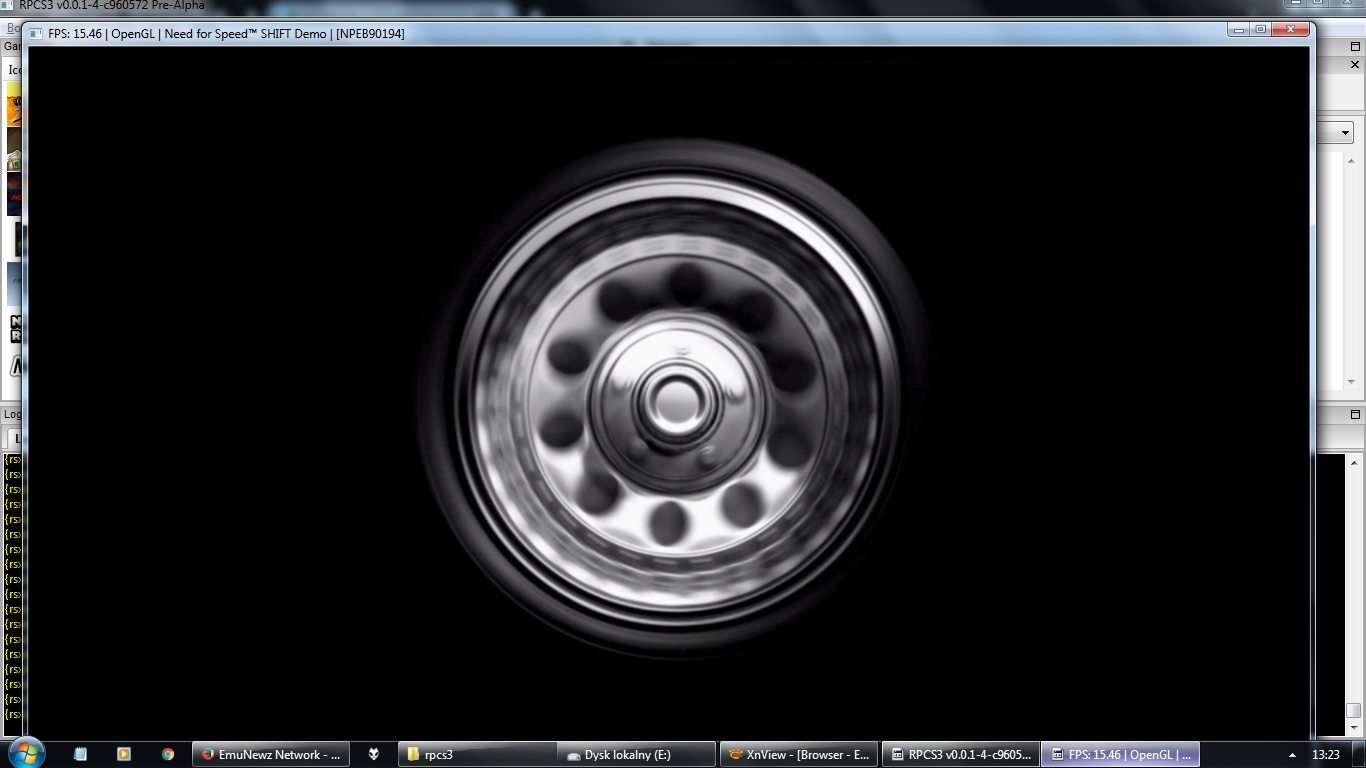1366x768 pixels.
Task: Float the lower right log panel
Action: pos(1355,414)
